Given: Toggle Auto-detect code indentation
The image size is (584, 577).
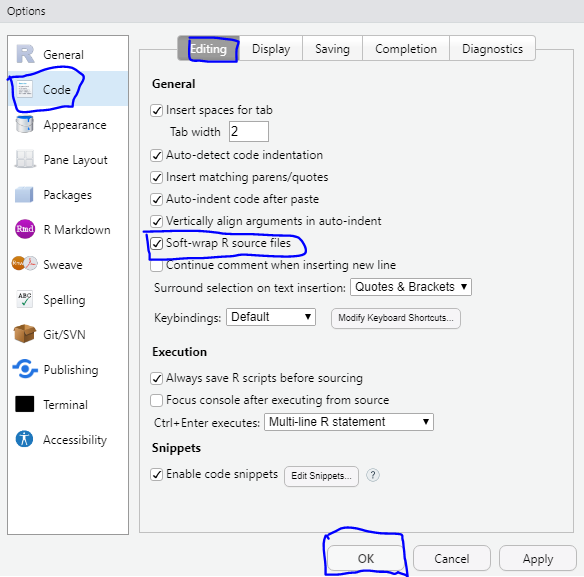Looking at the screenshot, I should point(156,155).
